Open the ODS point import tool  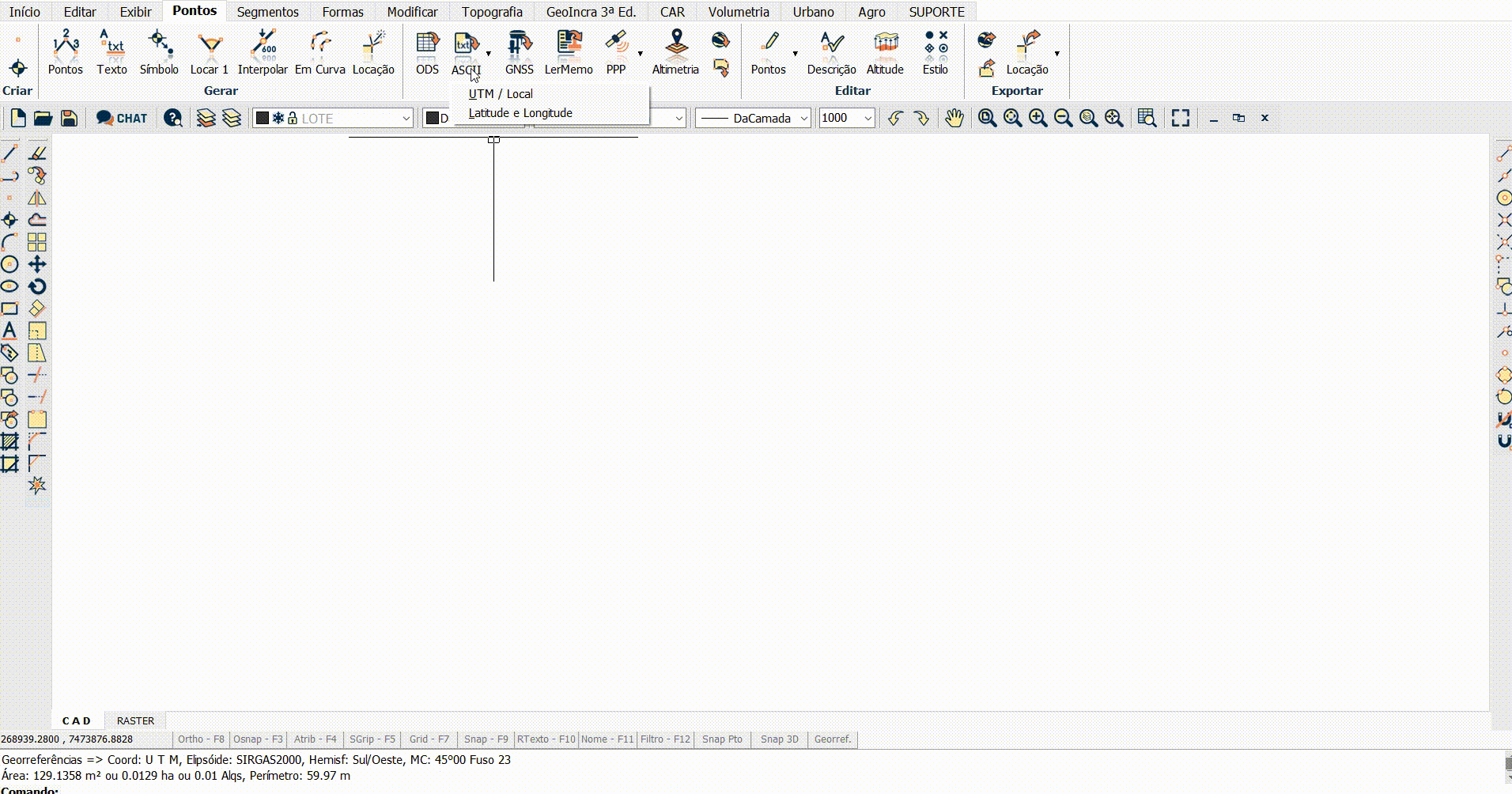click(x=426, y=51)
